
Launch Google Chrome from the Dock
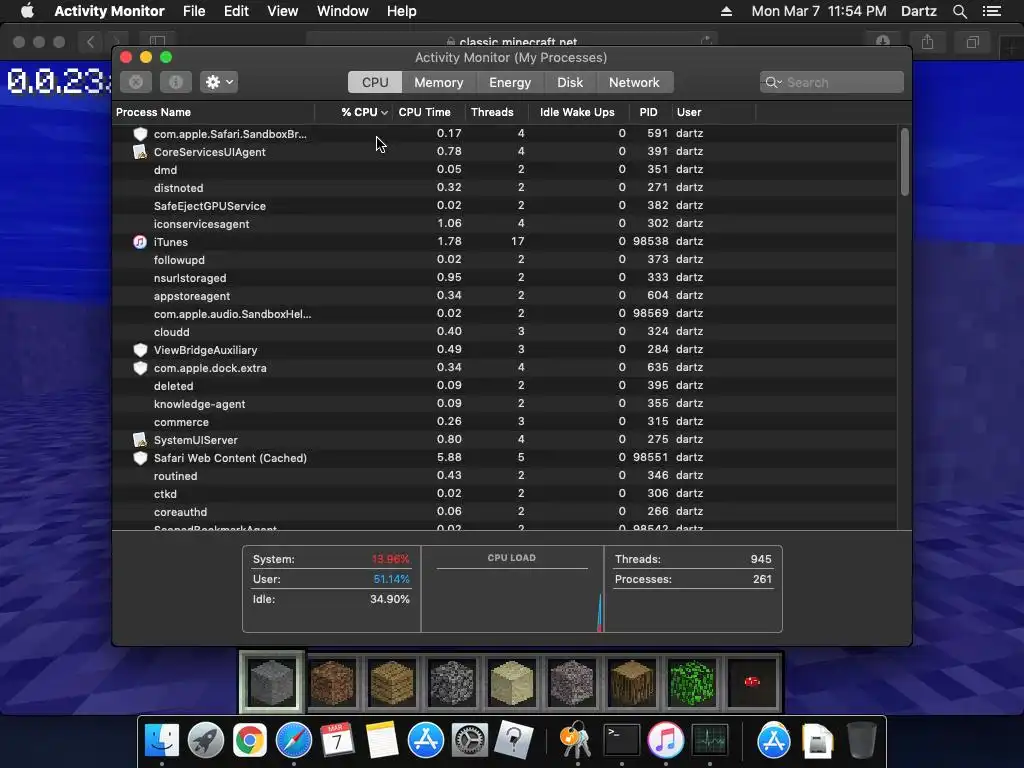pyautogui.click(x=250, y=741)
